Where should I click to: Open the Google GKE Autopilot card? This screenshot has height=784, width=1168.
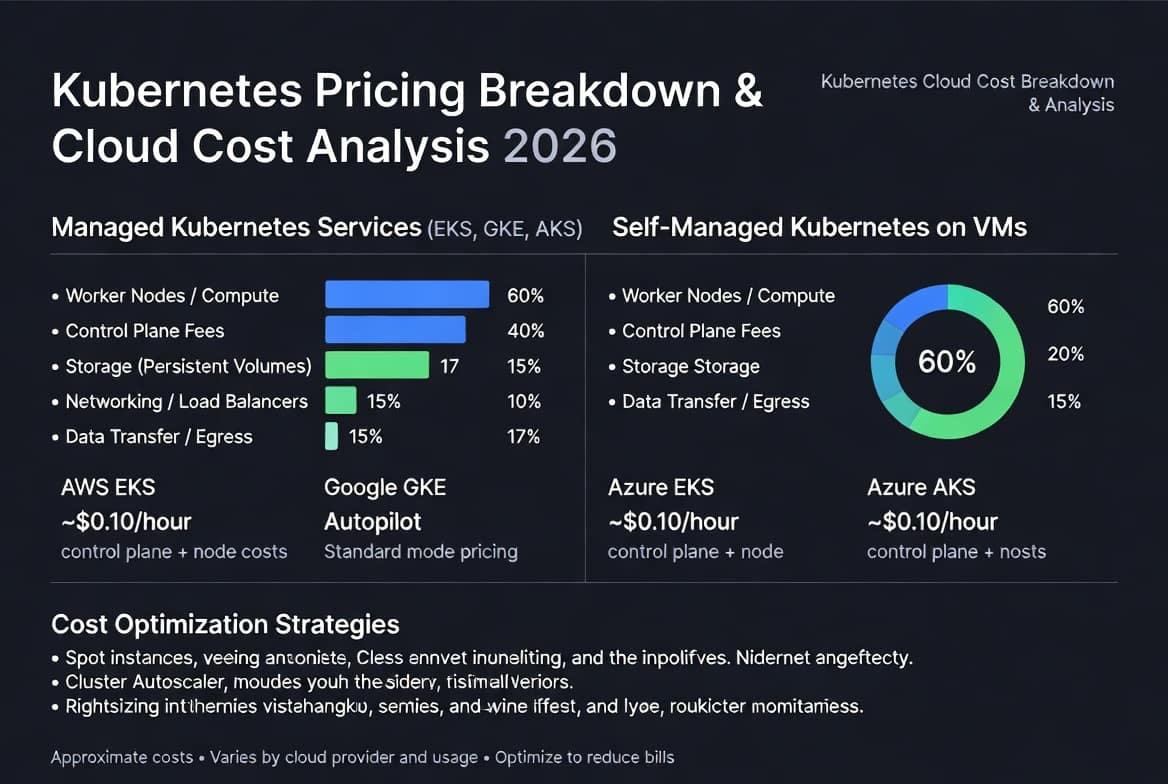[421, 519]
